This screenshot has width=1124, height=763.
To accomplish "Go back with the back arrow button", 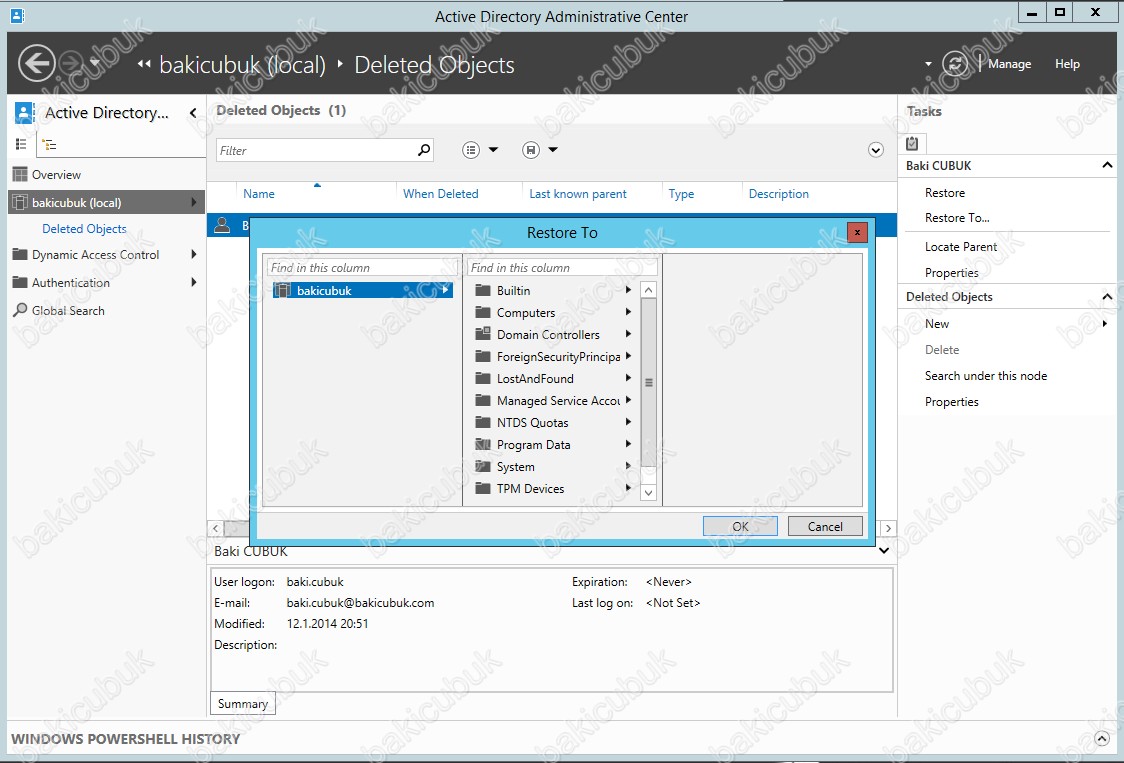I will coord(37,64).
